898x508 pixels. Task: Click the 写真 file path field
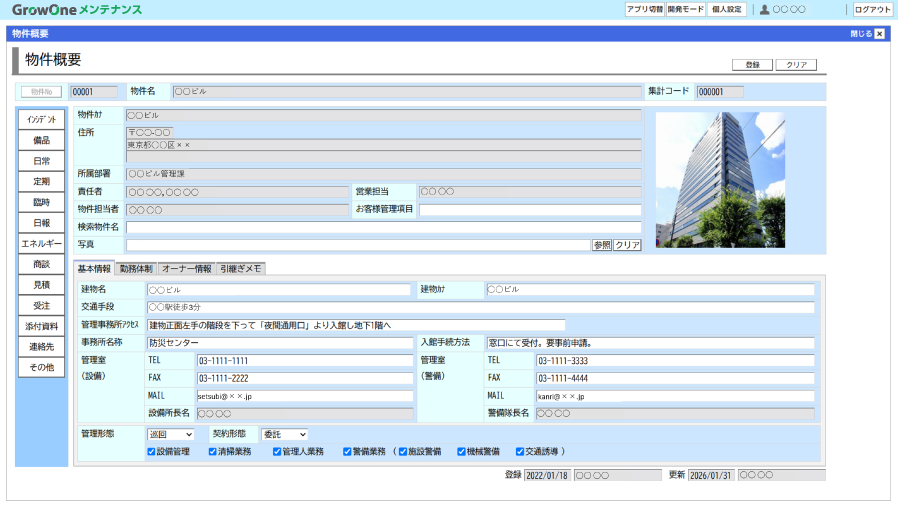(x=358, y=245)
